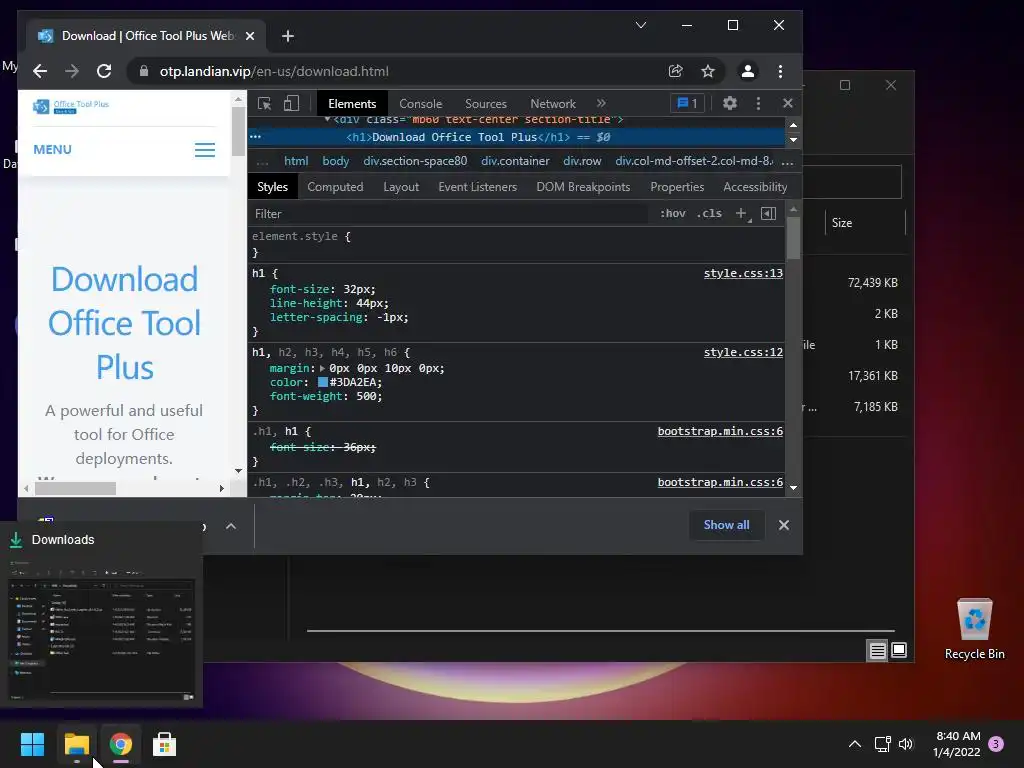The height and width of the screenshot is (768, 1024).
Task: Select the div.section-space80 breadcrumb
Action: click(x=415, y=161)
